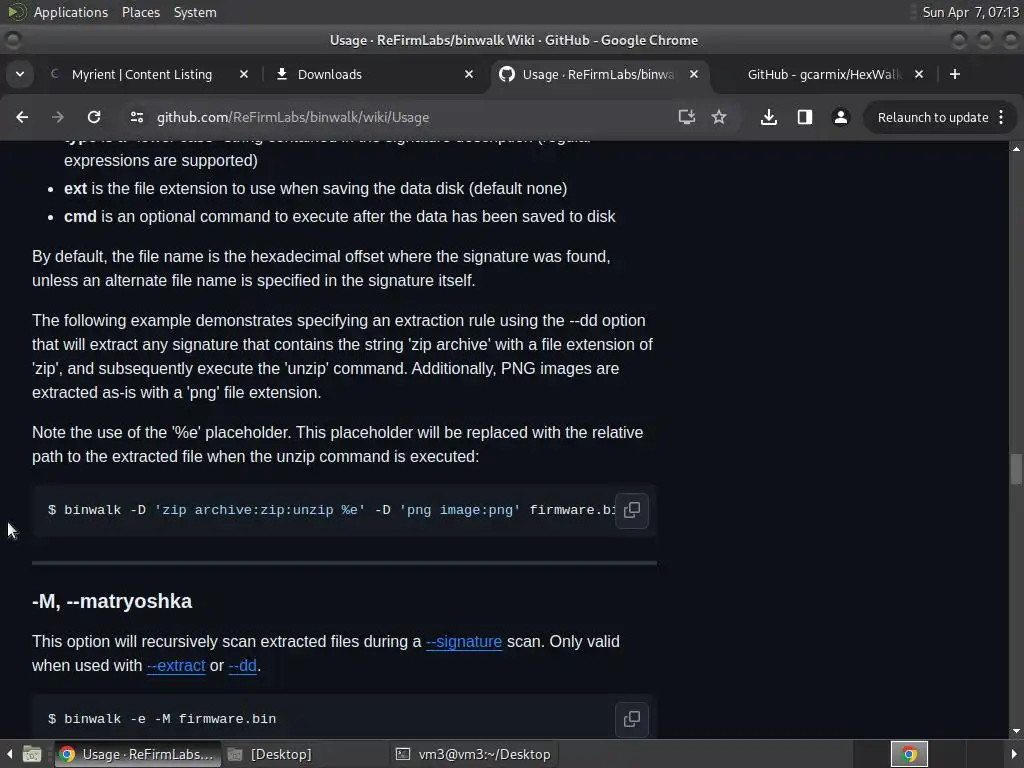Switch to Myrient Content Listing tab
This screenshot has height=768, width=1024.
point(142,74)
